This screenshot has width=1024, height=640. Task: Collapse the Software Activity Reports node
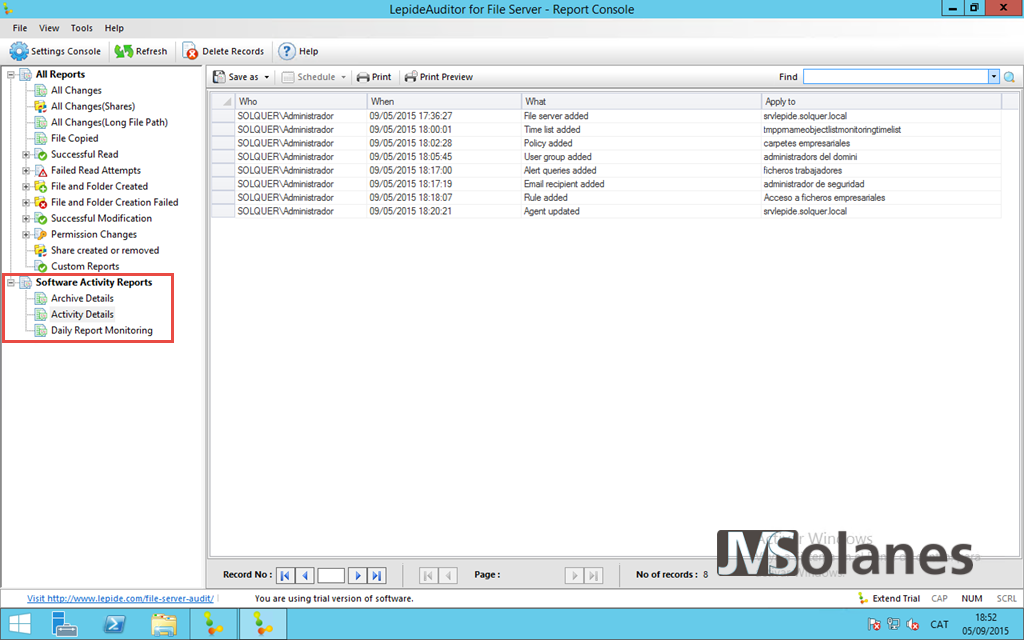point(11,282)
